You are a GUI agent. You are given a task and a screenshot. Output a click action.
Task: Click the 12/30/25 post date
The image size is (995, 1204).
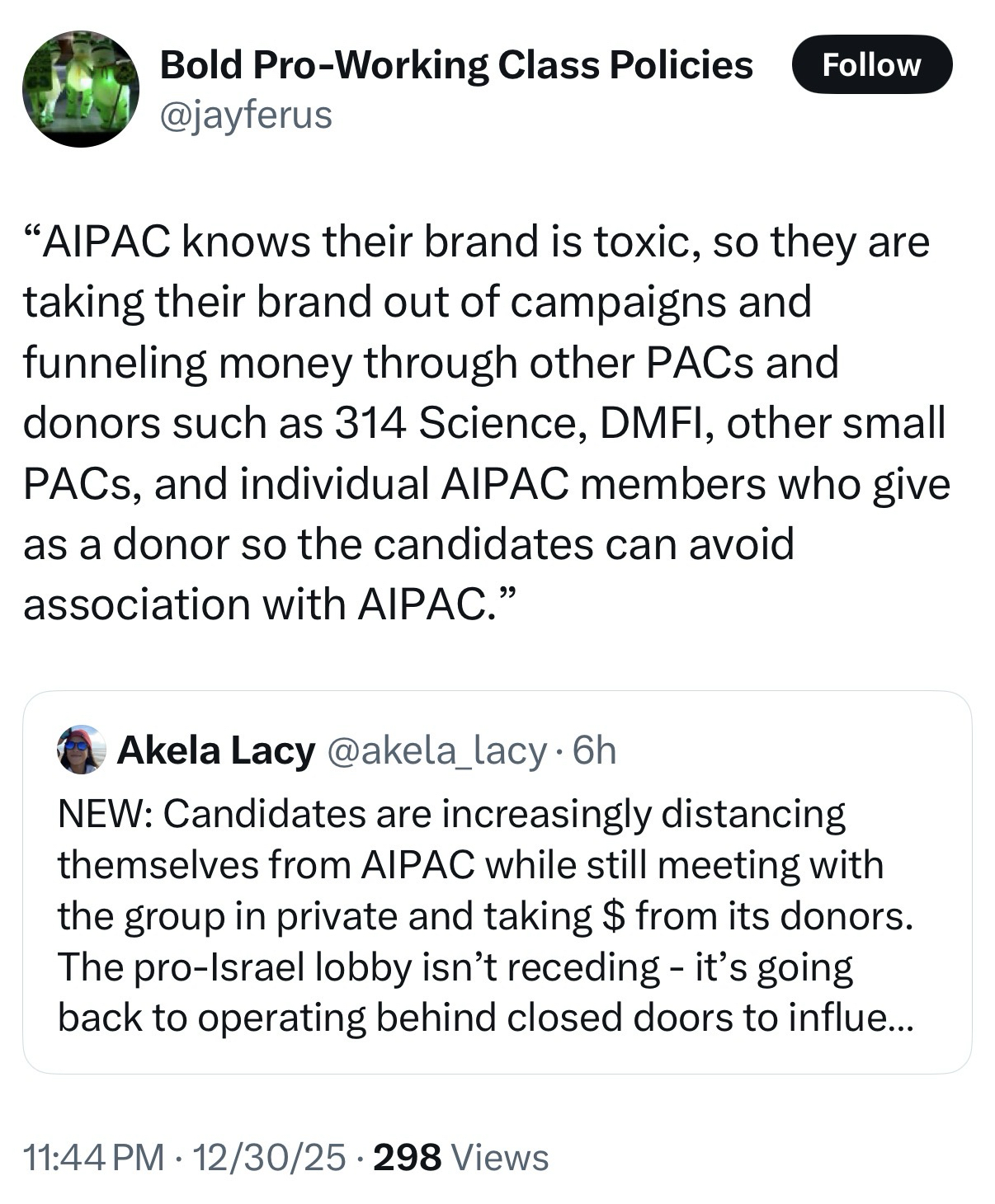(x=268, y=1157)
